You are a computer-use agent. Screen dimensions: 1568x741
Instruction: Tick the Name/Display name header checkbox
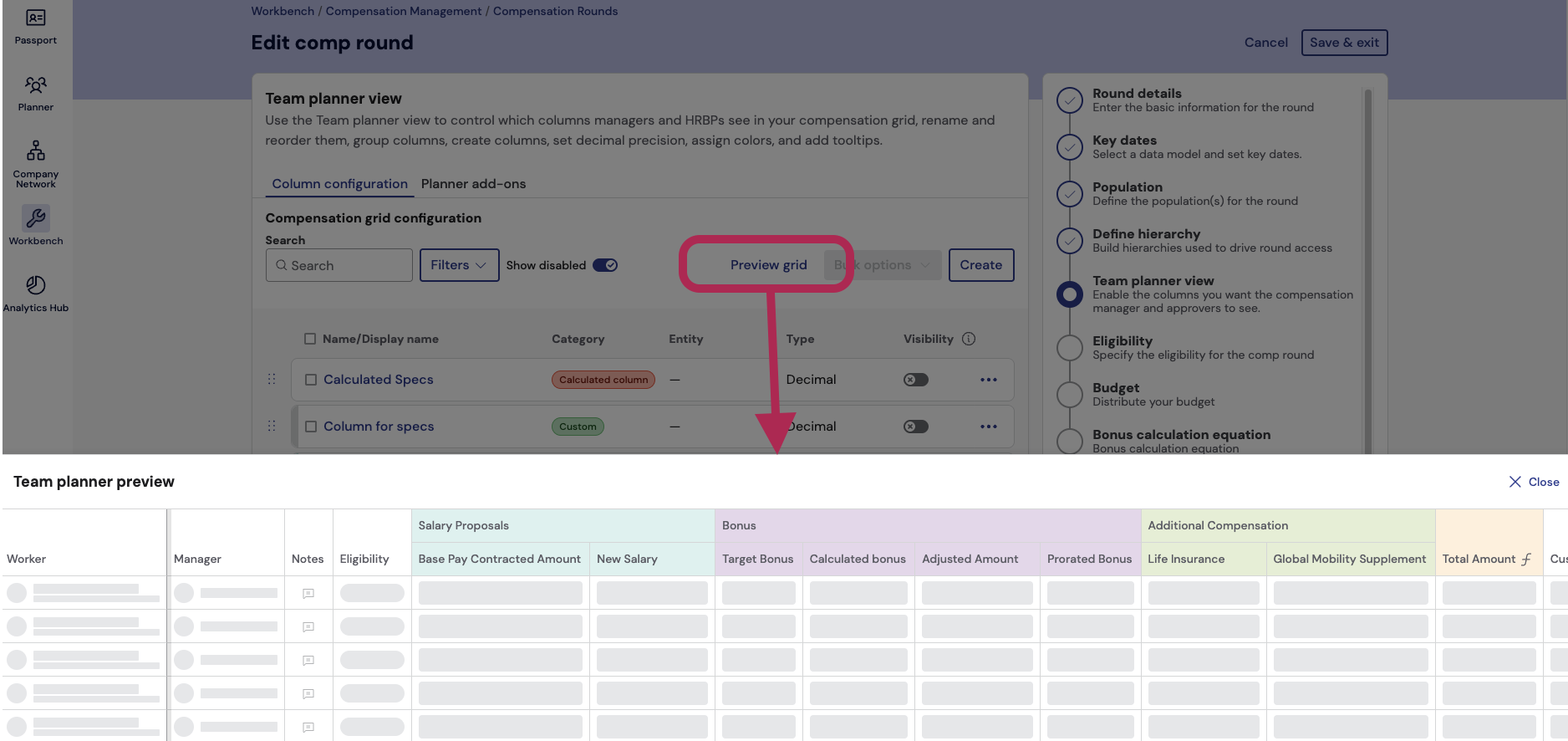click(x=310, y=339)
